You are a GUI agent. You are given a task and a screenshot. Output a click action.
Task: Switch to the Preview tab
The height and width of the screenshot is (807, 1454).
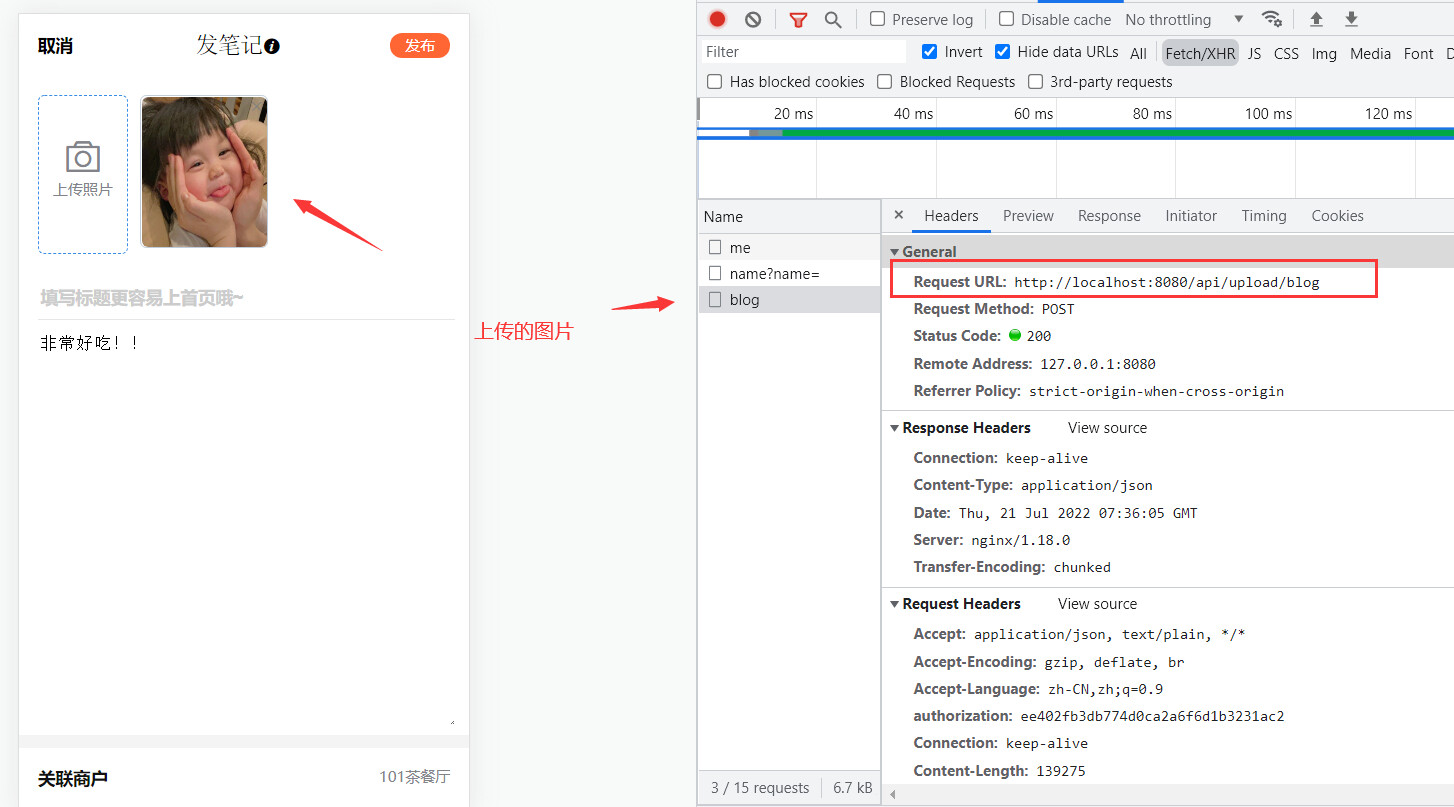tap(1028, 216)
